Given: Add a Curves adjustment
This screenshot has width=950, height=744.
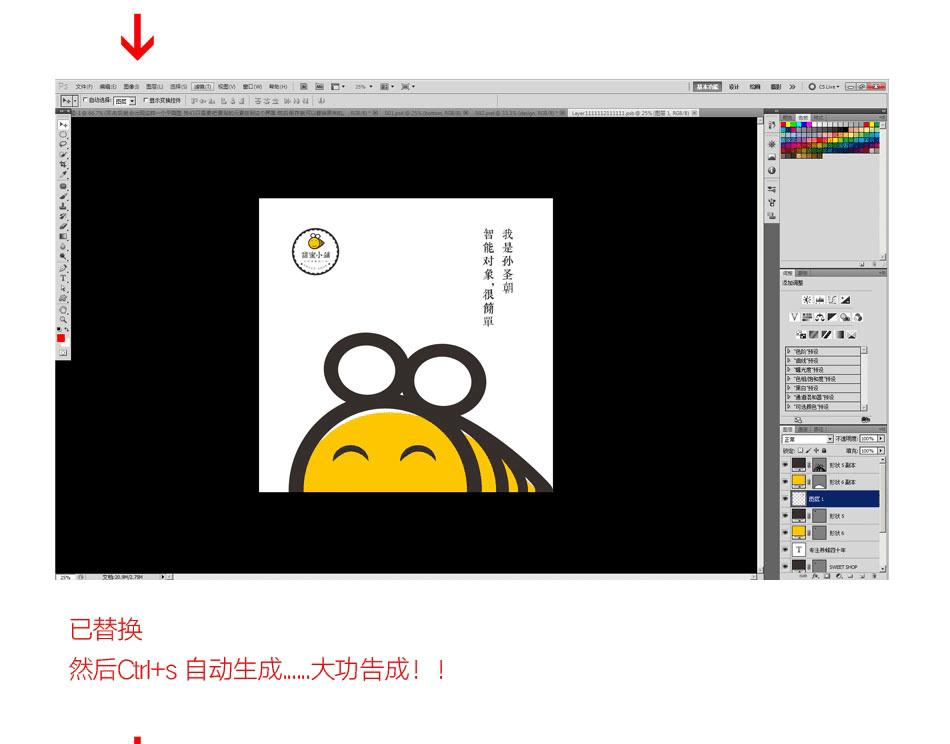Looking at the screenshot, I should (x=832, y=300).
